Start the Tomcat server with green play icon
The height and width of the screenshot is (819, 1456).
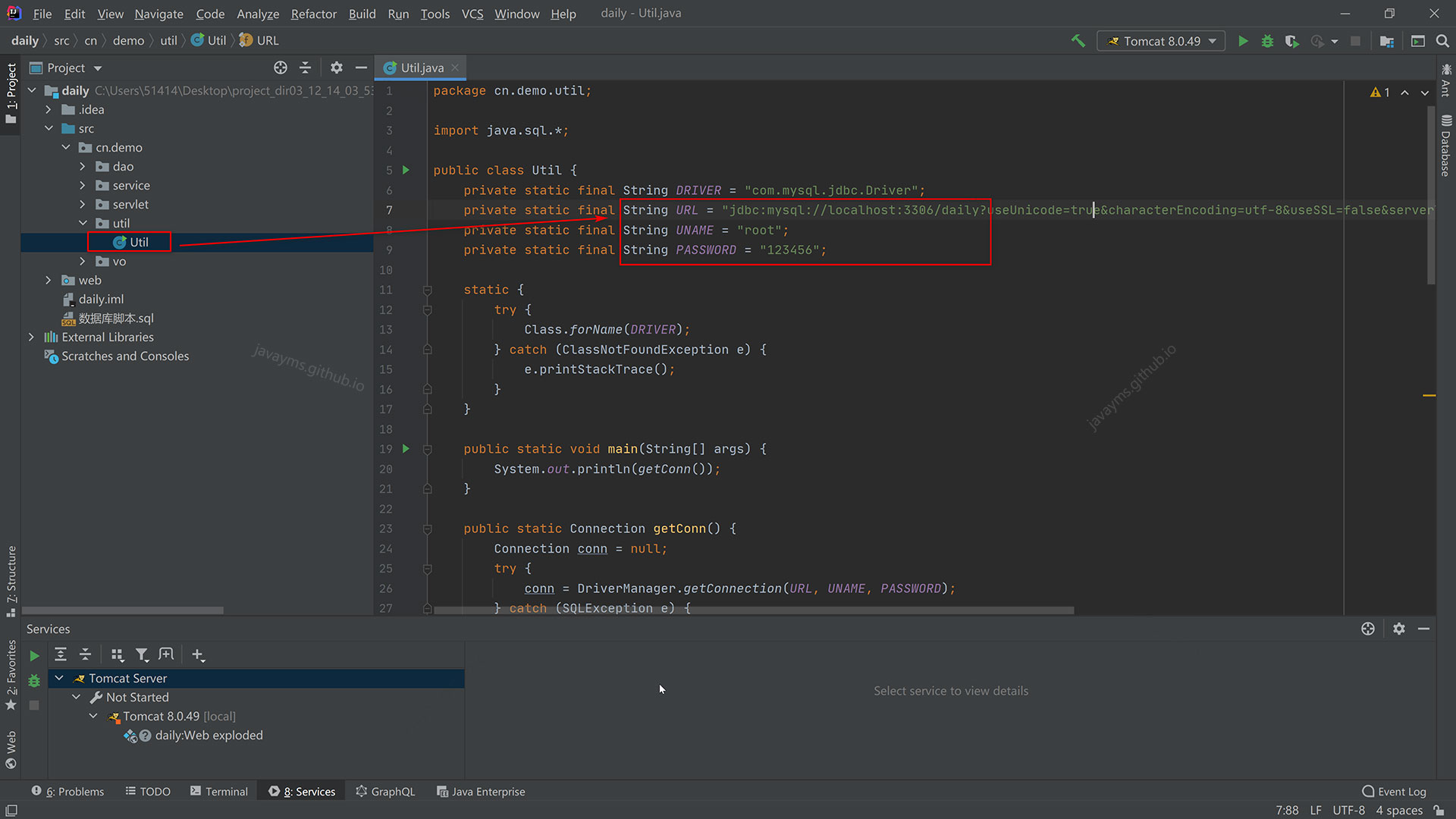point(34,655)
